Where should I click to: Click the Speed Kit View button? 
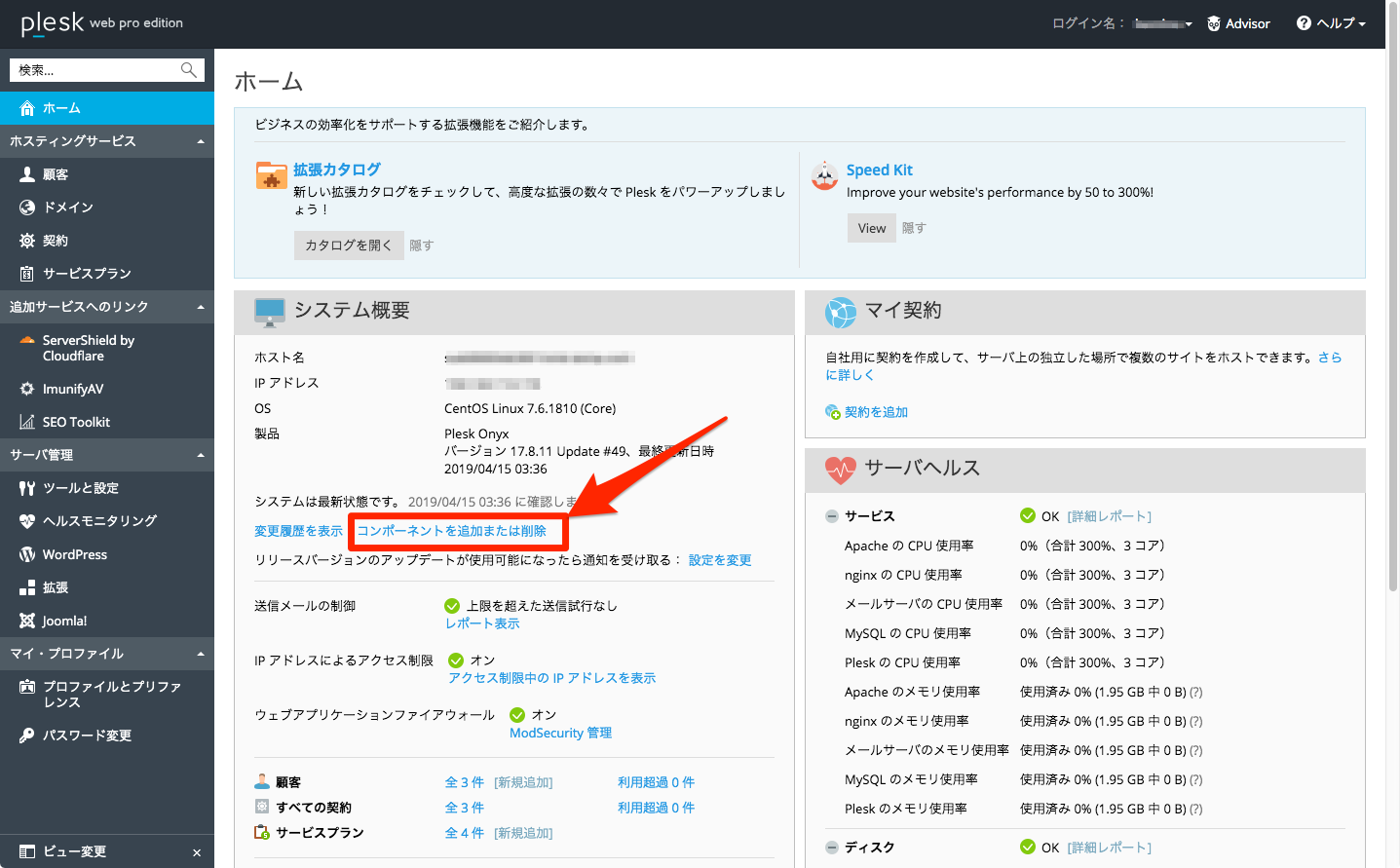tap(871, 228)
